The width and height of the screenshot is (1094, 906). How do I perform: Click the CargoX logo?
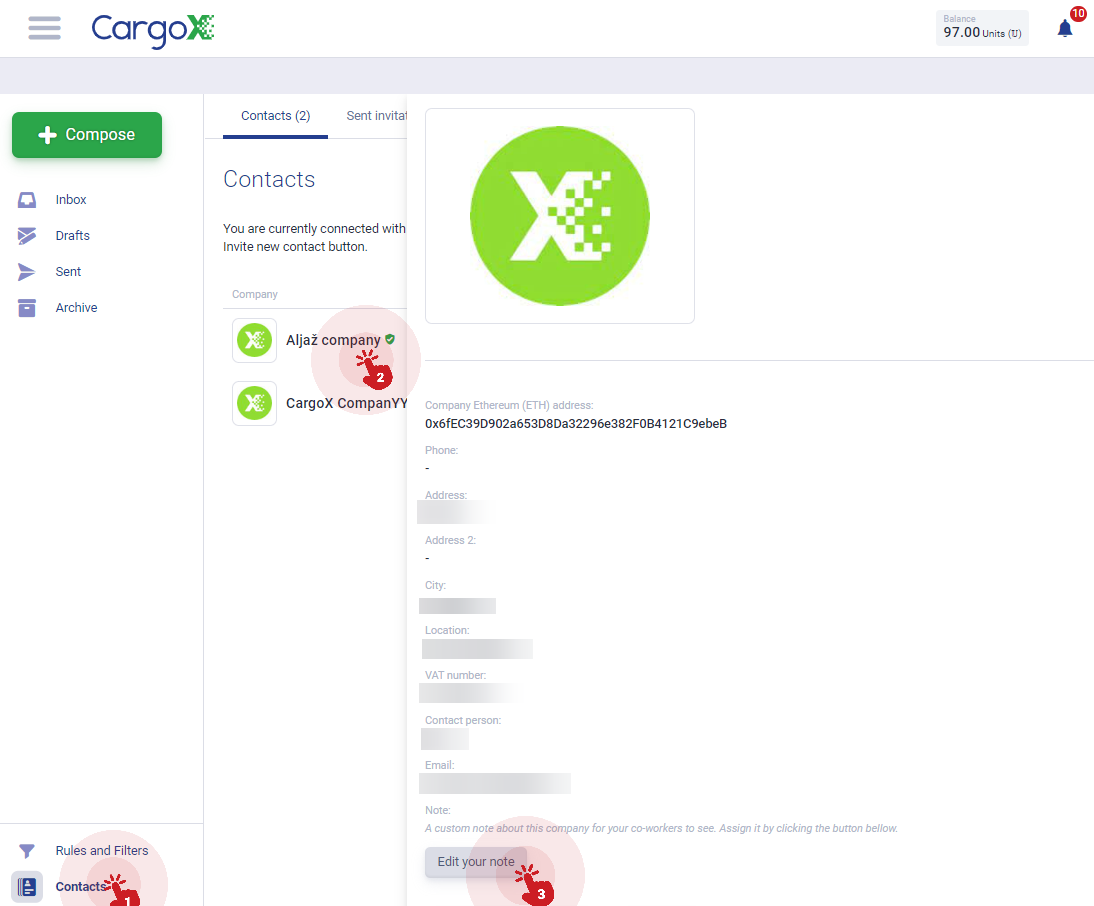153,30
